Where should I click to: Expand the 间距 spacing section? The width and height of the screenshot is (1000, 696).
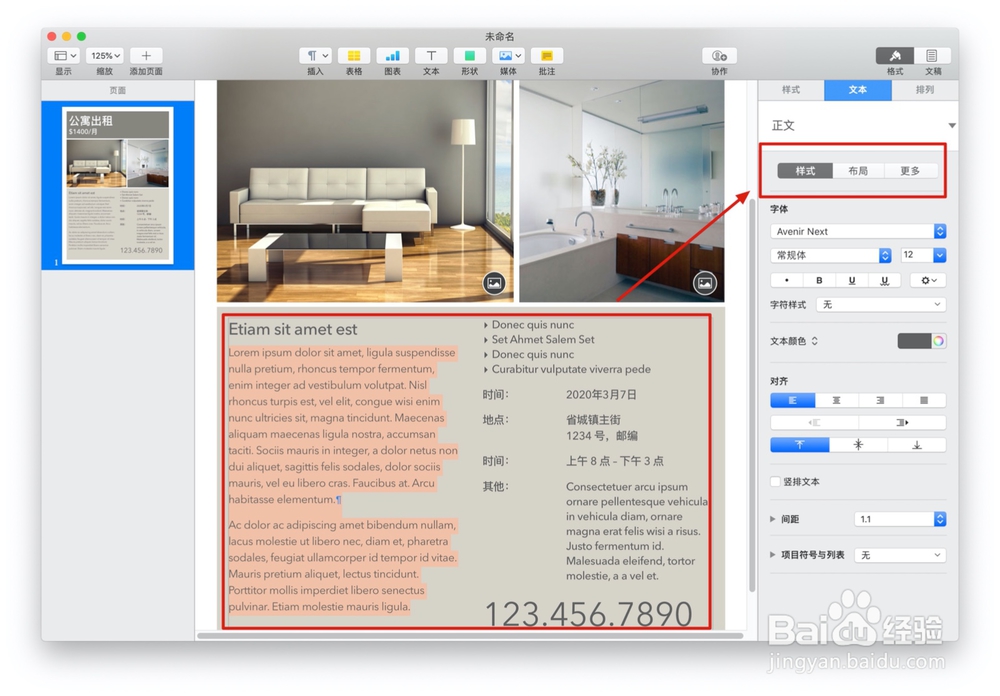773,519
